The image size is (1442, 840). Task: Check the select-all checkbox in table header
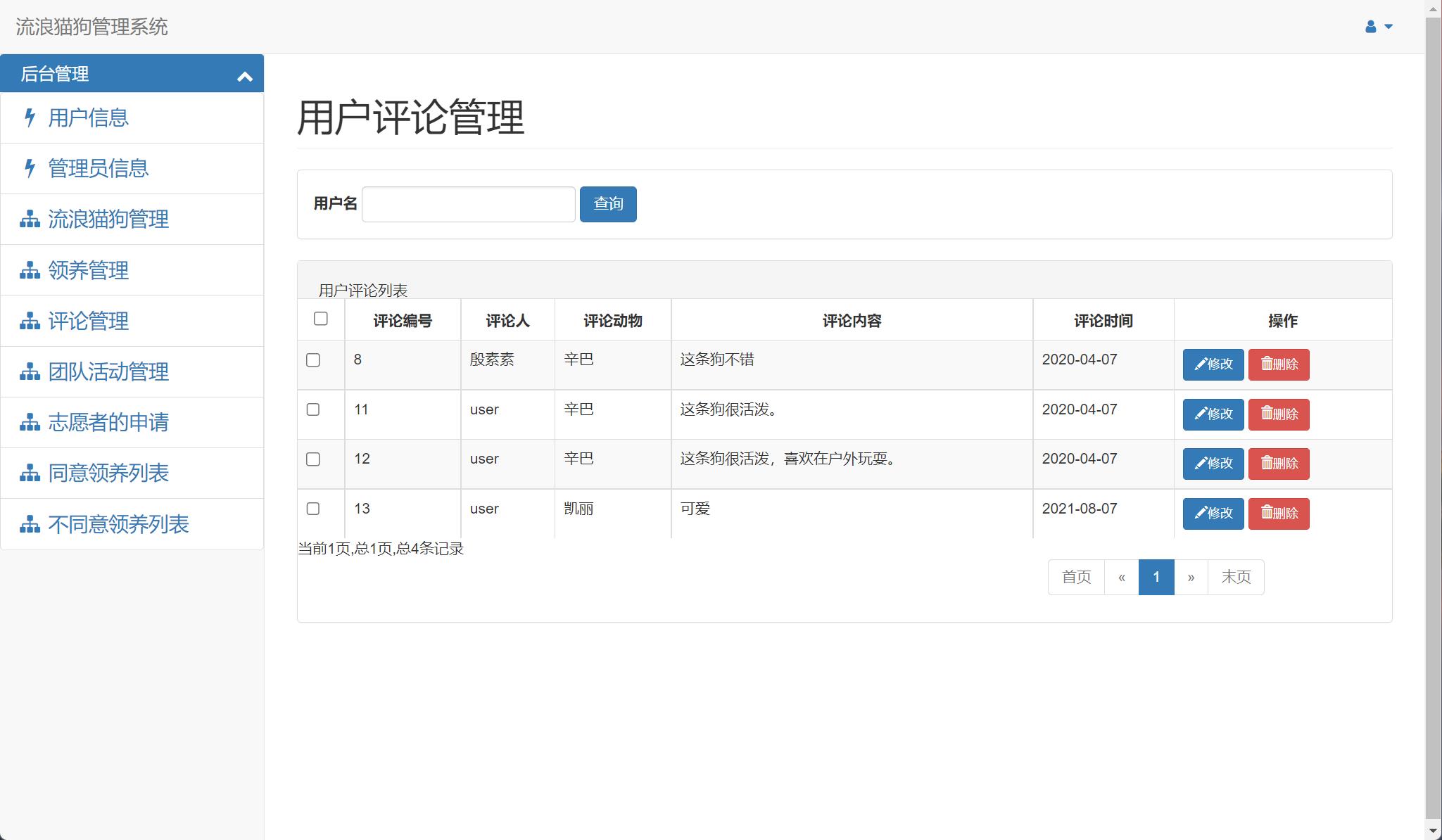[x=322, y=319]
